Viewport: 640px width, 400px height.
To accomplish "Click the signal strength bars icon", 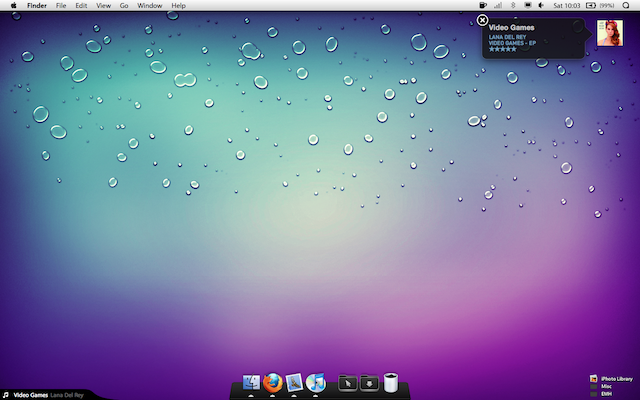I will point(498,5).
